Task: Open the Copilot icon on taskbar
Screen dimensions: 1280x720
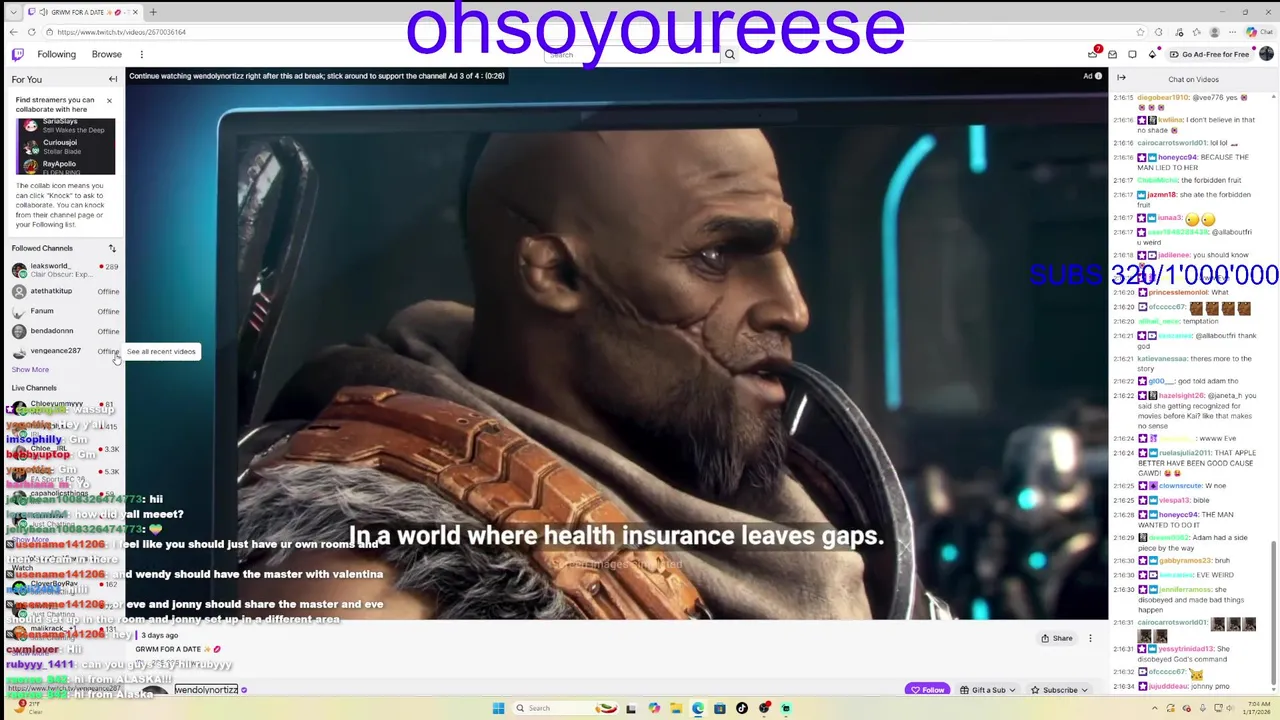Action: pyautogui.click(x=654, y=708)
